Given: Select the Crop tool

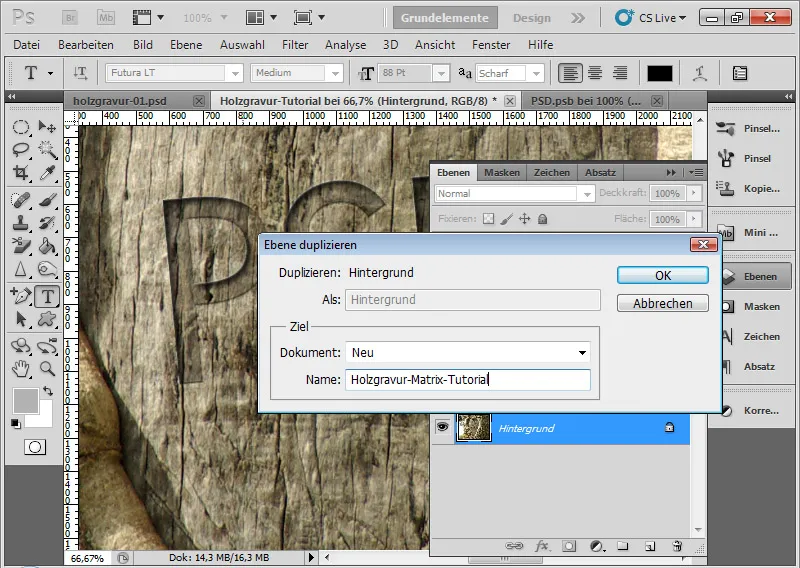Looking at the screenshot, I should (20, 173).
